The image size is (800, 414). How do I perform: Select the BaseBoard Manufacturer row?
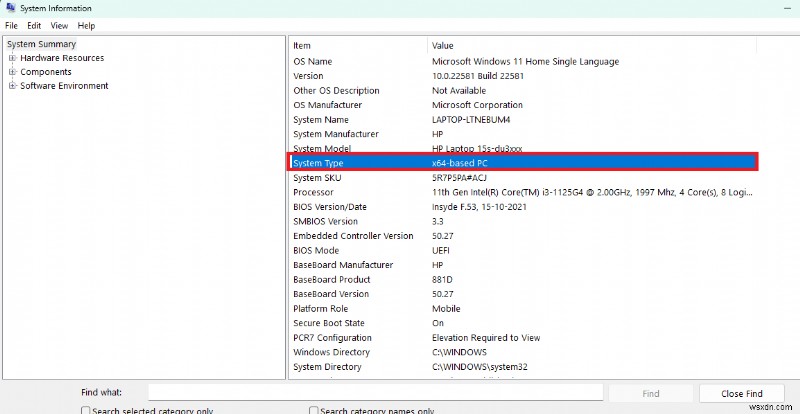point(522,265)
